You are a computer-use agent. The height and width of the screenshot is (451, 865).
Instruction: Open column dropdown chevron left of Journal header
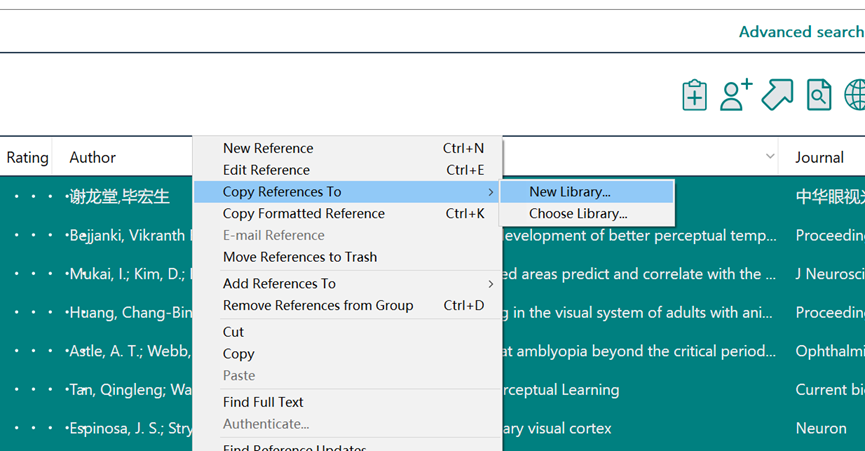point(770,157)
